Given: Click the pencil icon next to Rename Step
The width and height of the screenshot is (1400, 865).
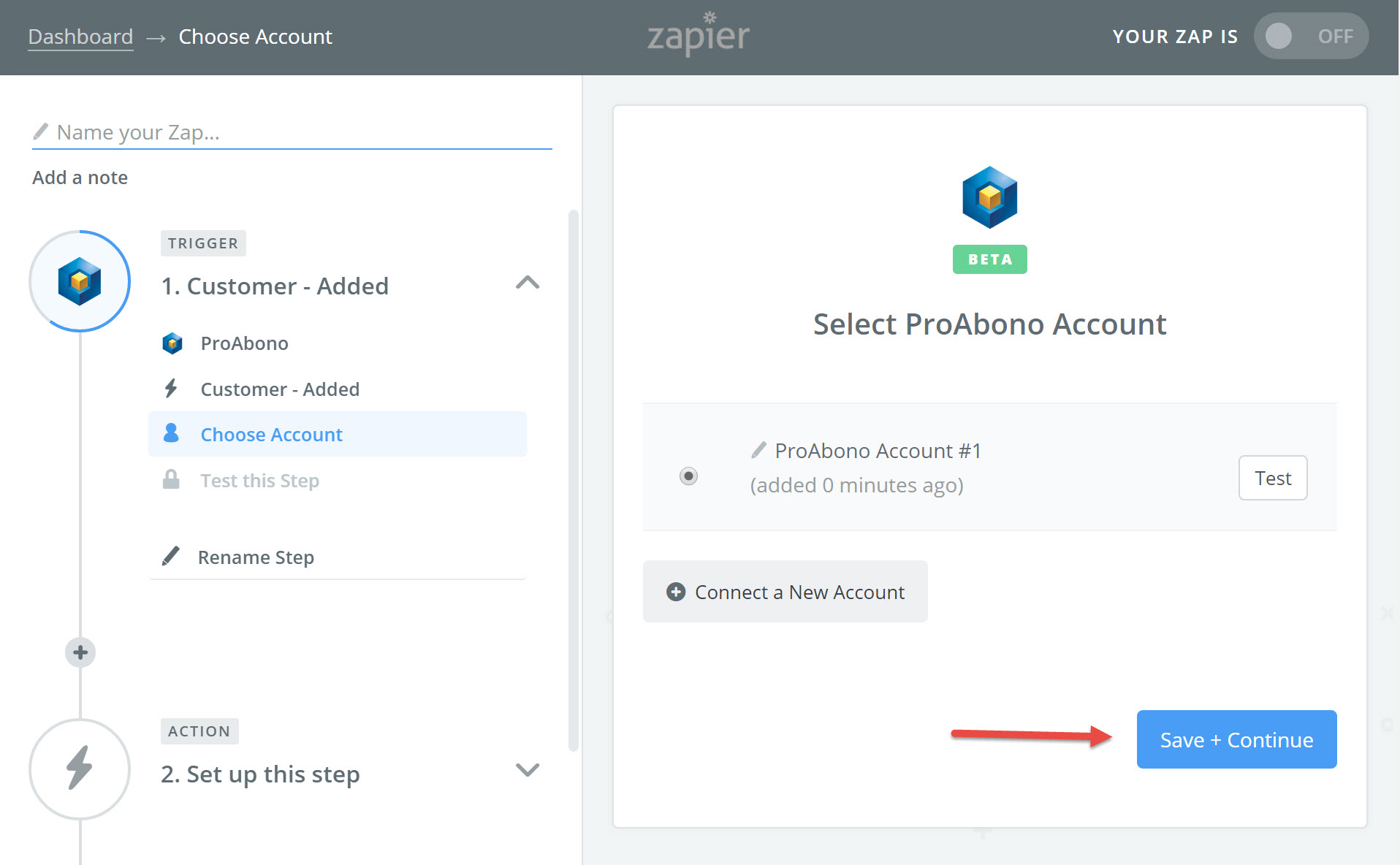Looking at the screenshot, I should [x=170, y=556].
